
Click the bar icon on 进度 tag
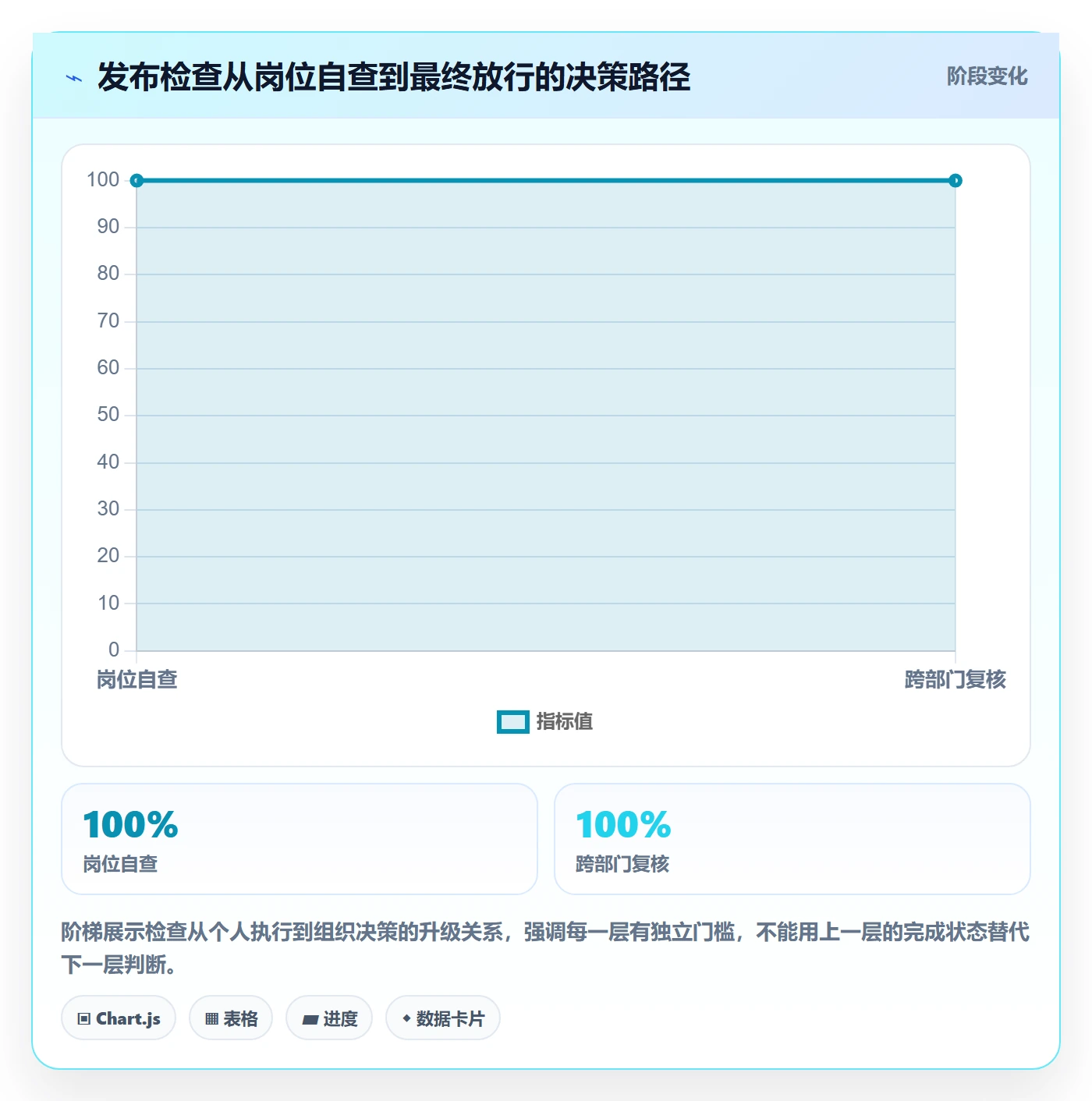click(x=310, y=1019)
